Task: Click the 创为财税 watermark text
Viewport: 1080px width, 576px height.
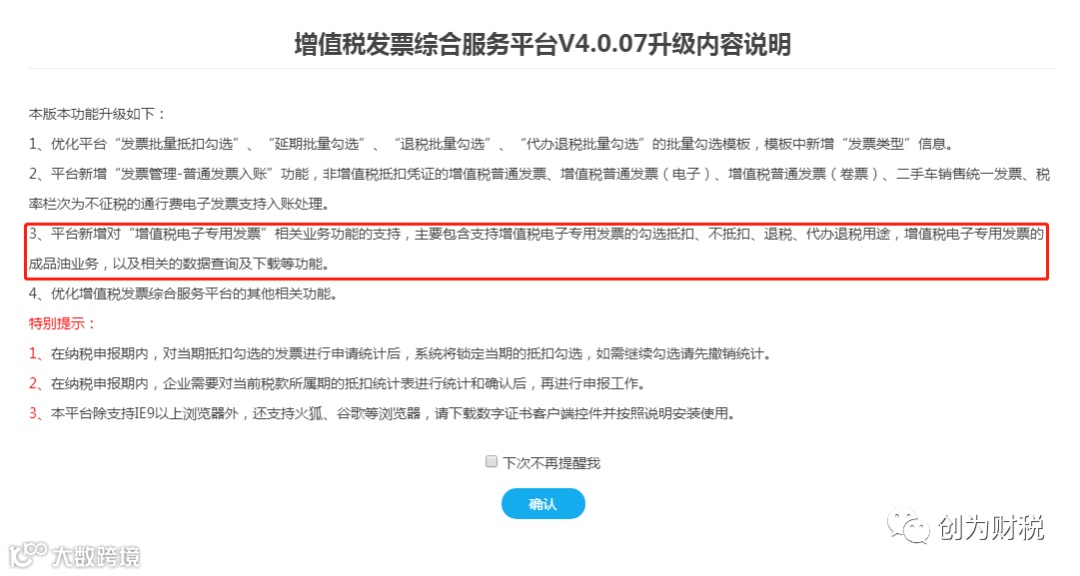Action: pos(990,528)
